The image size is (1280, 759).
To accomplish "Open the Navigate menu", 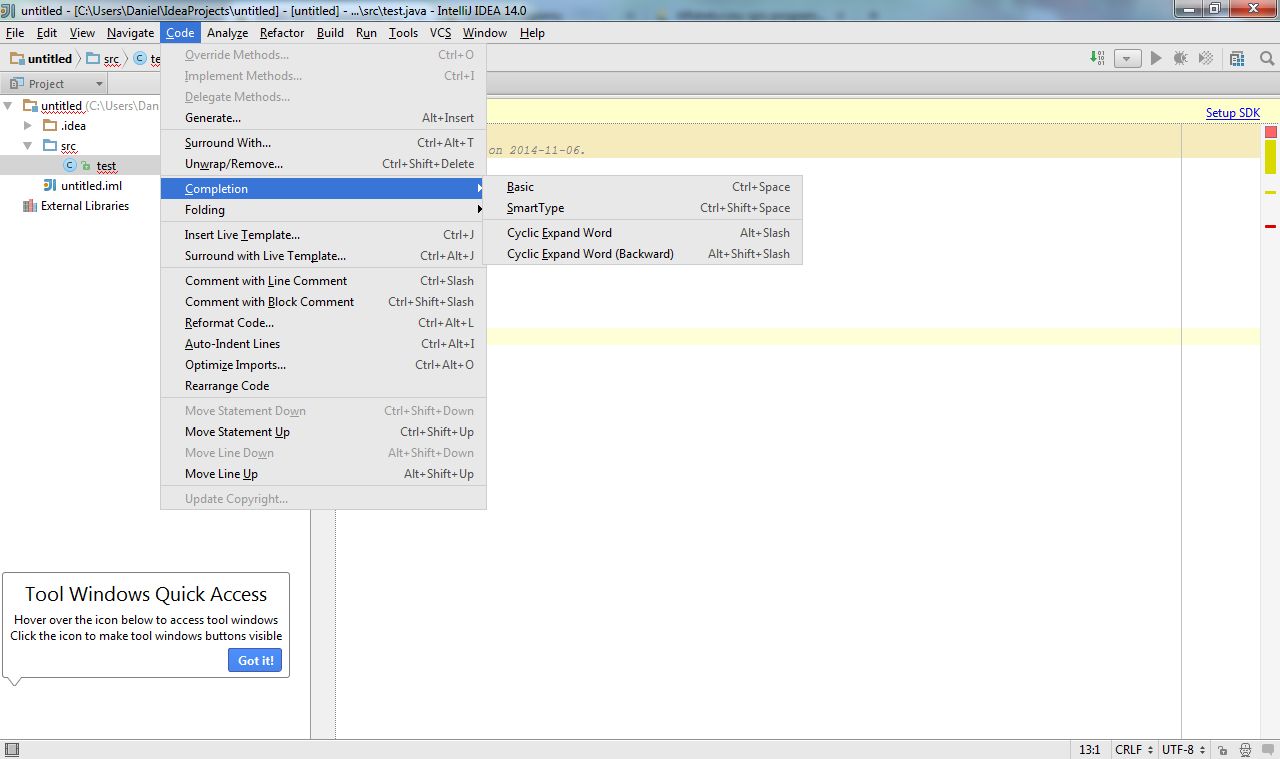I will tap(131, 33).
